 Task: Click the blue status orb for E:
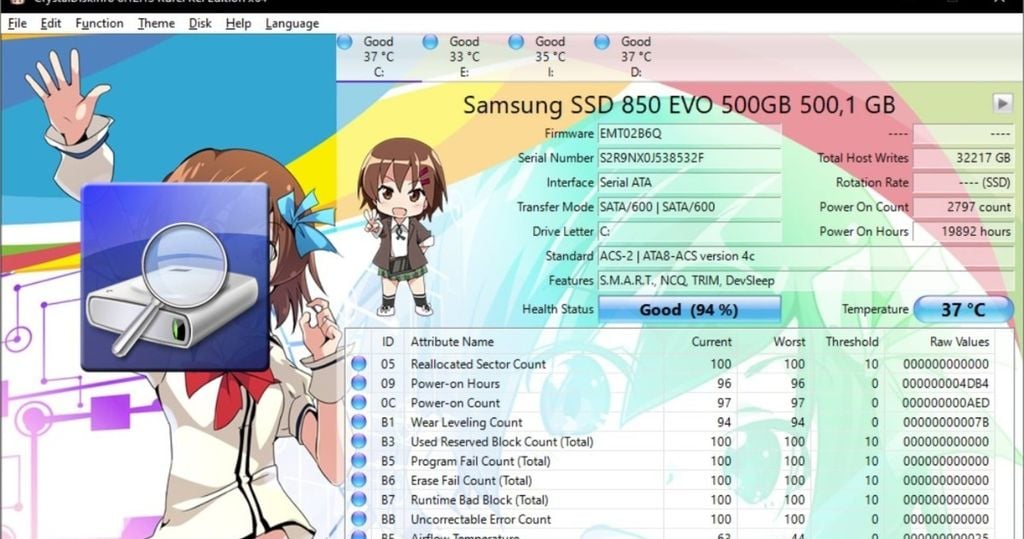(x=430, y=42)
